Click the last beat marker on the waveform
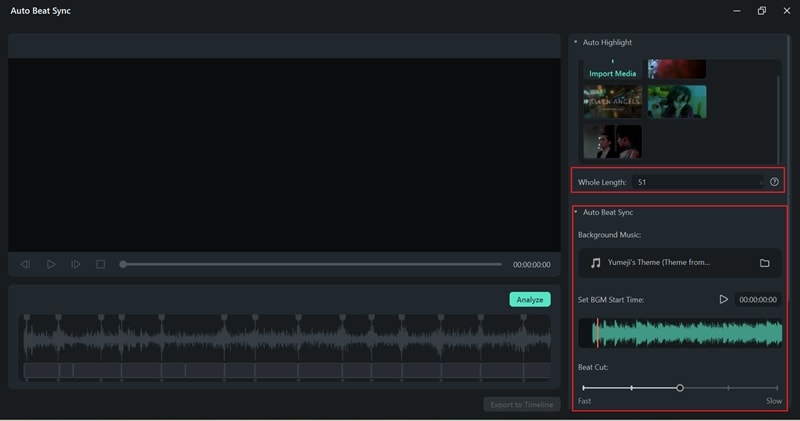 pyautogui.click(x=523, y=317)
